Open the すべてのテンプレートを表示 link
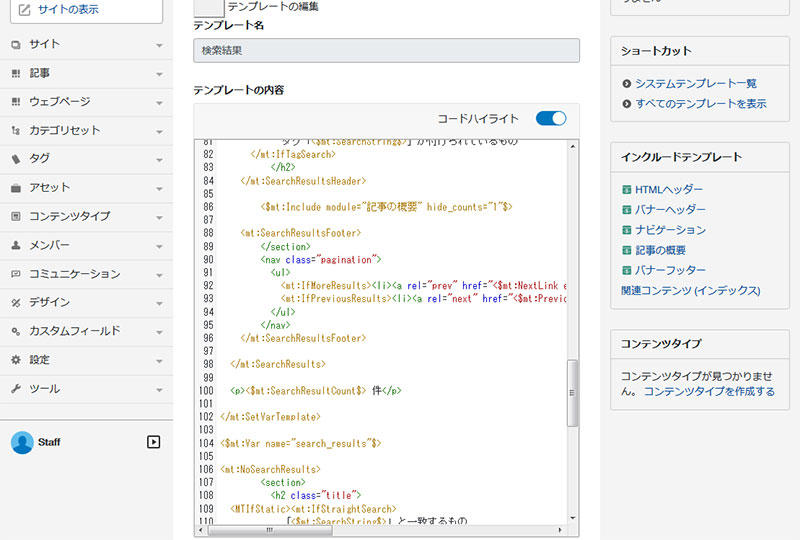The height and width of the screenshot is (540, 800). pos(700,104)
